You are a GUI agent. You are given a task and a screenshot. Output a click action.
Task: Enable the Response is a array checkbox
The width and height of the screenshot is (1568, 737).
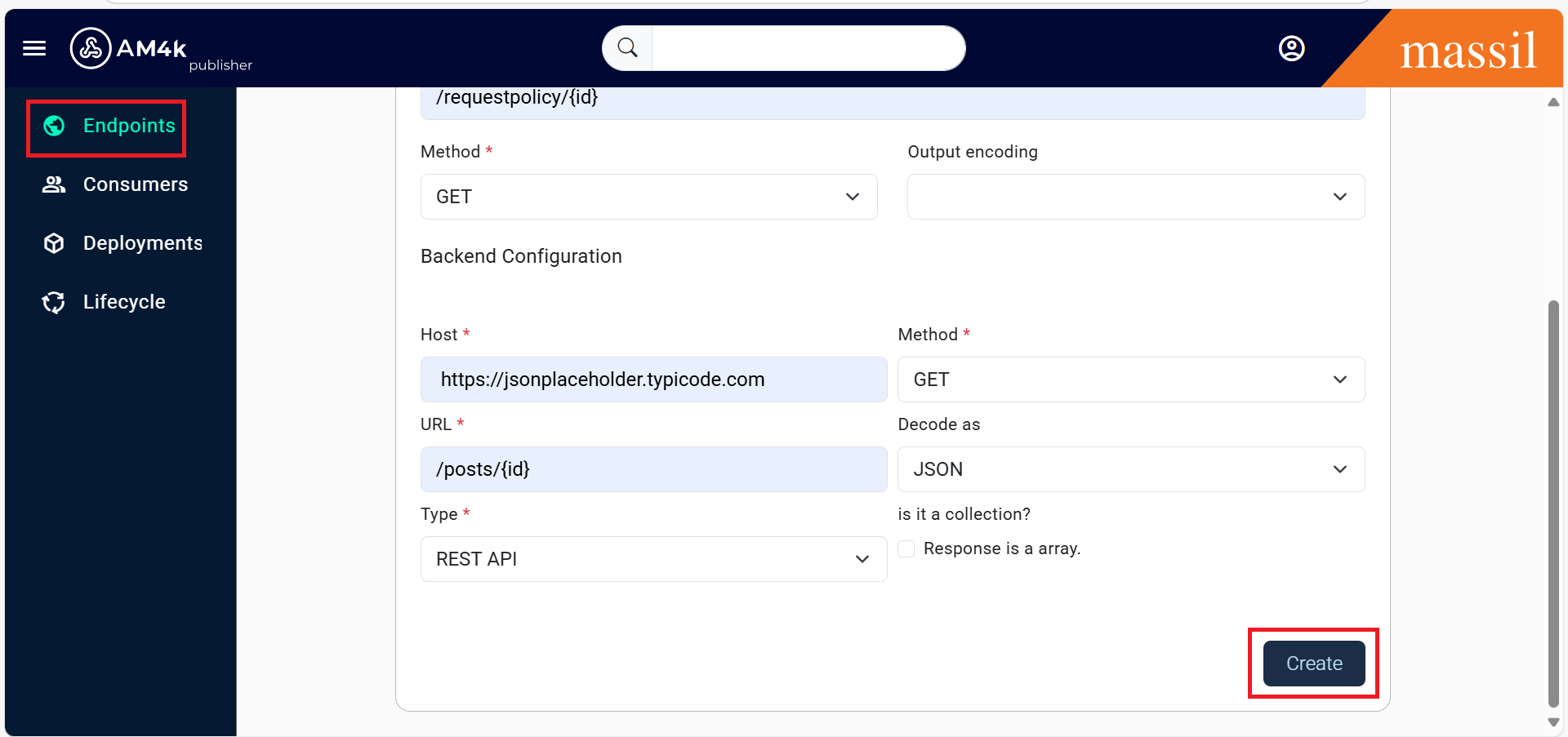(x=906, y=548)
